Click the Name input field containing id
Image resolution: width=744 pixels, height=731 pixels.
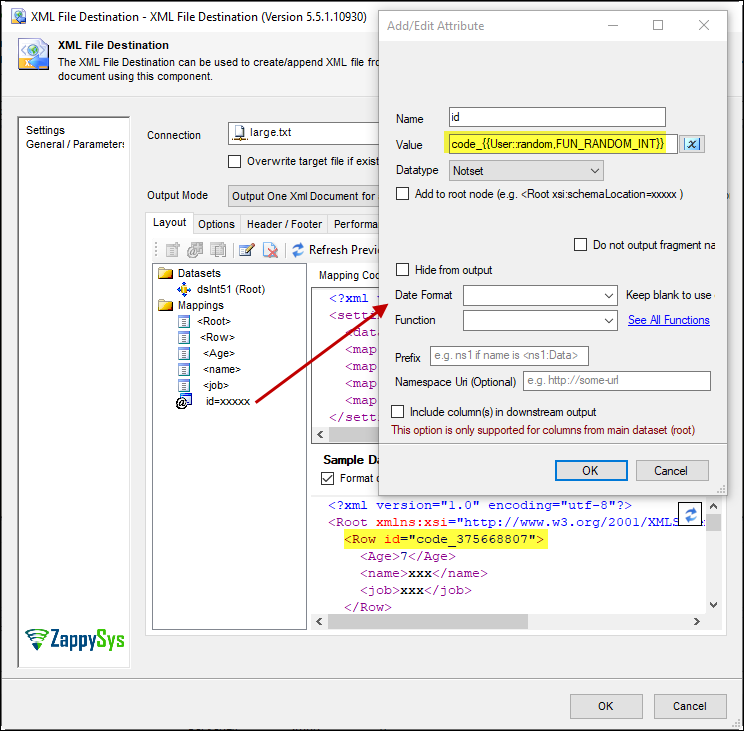[557, 117]
